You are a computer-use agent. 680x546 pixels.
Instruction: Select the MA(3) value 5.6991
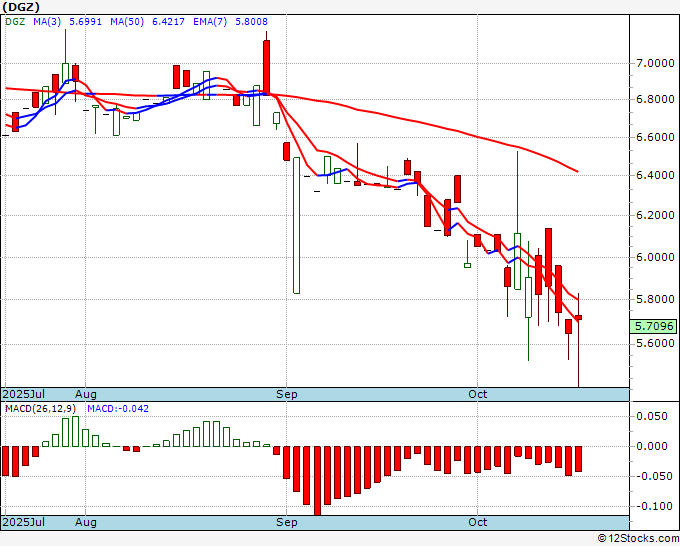[x=85, y=22]
